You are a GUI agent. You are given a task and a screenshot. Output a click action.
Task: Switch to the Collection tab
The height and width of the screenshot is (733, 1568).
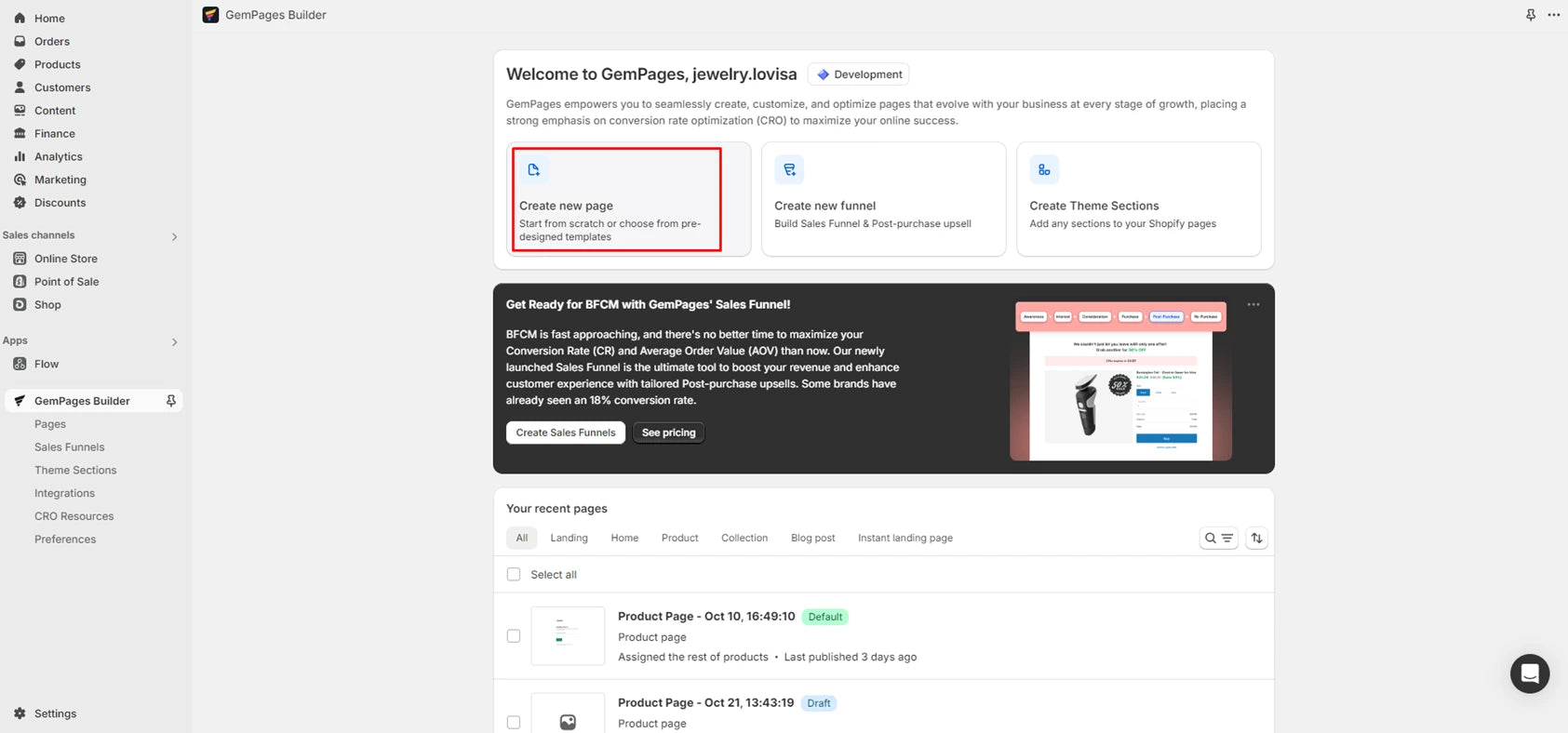744,538
